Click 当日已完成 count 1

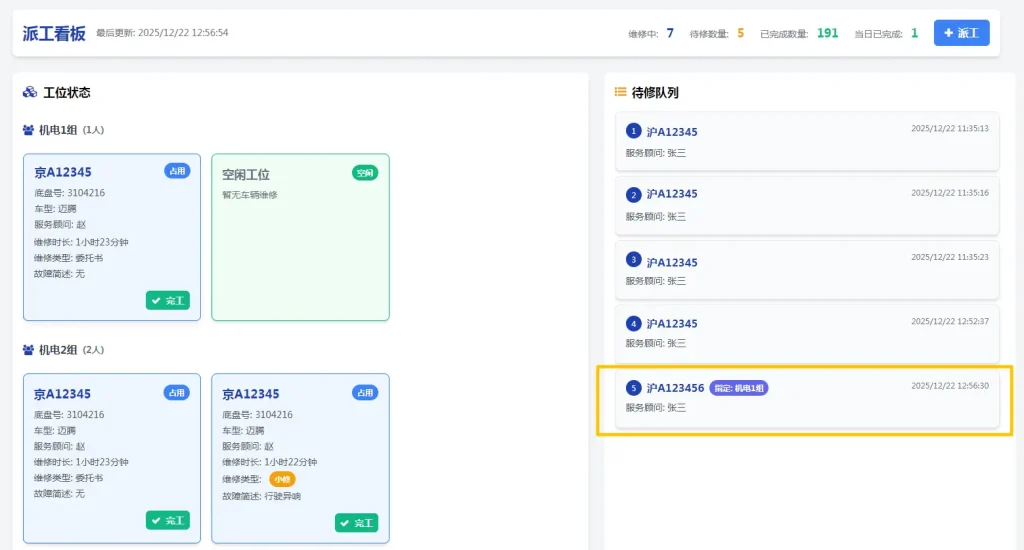click(914, 33)
